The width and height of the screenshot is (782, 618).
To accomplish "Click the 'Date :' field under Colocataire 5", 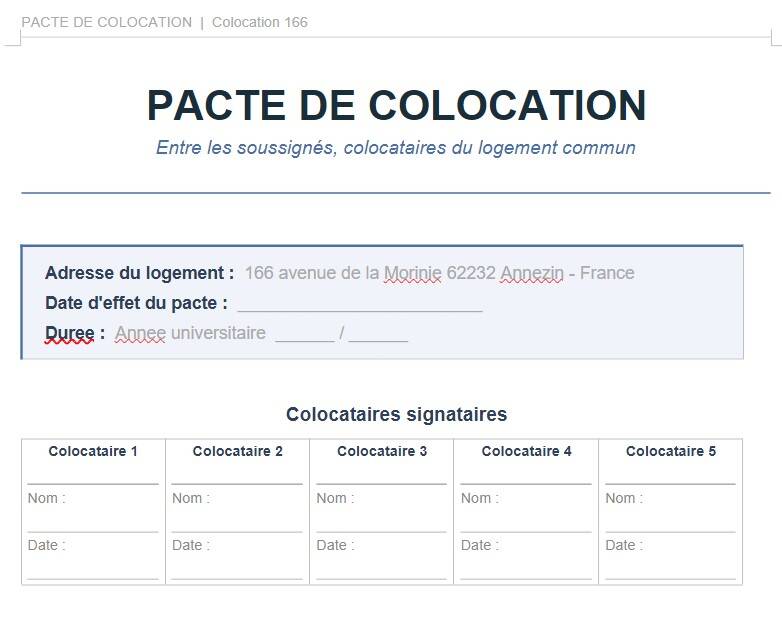I will point(670,556).
